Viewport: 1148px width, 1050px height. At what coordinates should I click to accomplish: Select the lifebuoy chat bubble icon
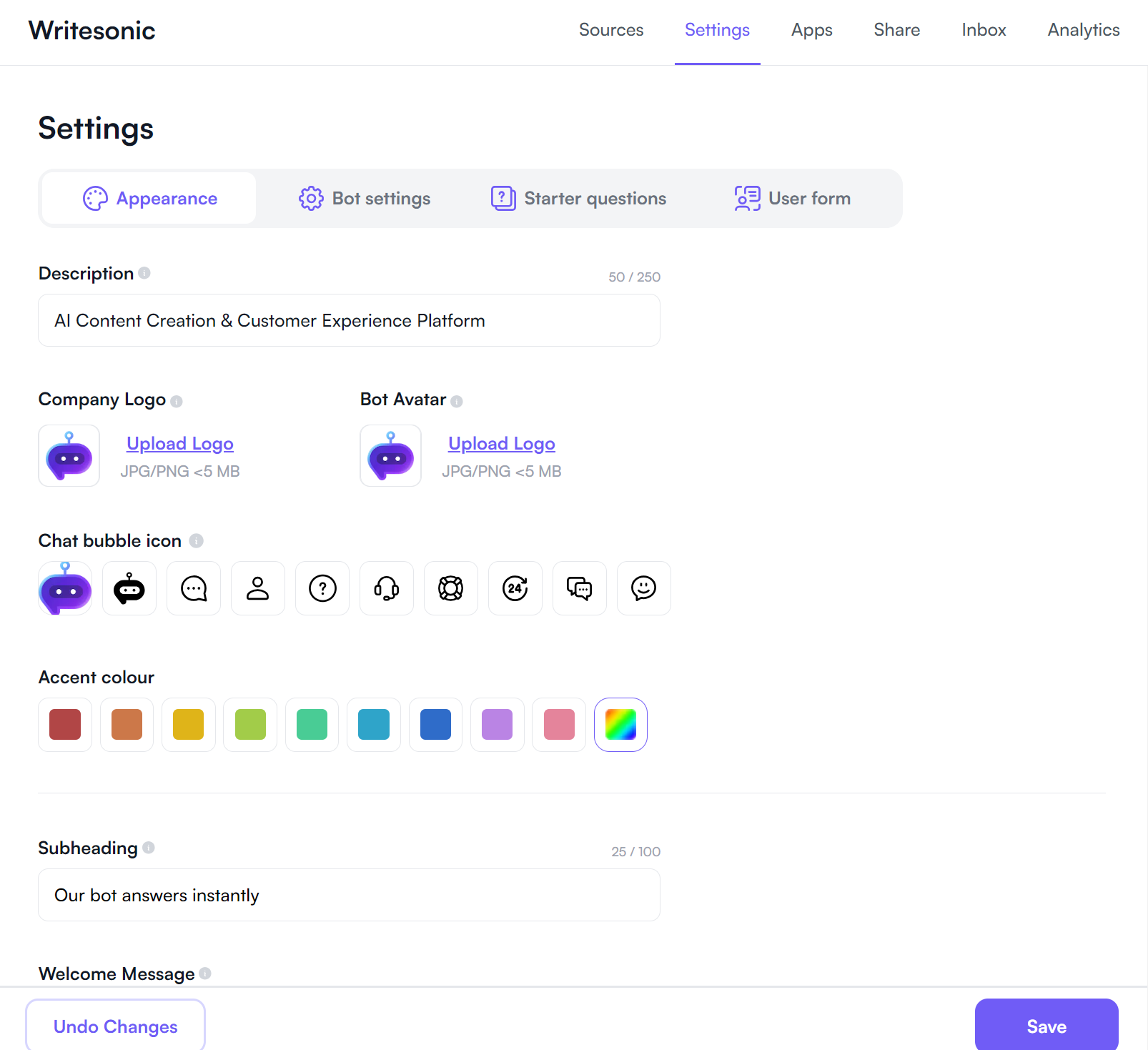point(451,588)
